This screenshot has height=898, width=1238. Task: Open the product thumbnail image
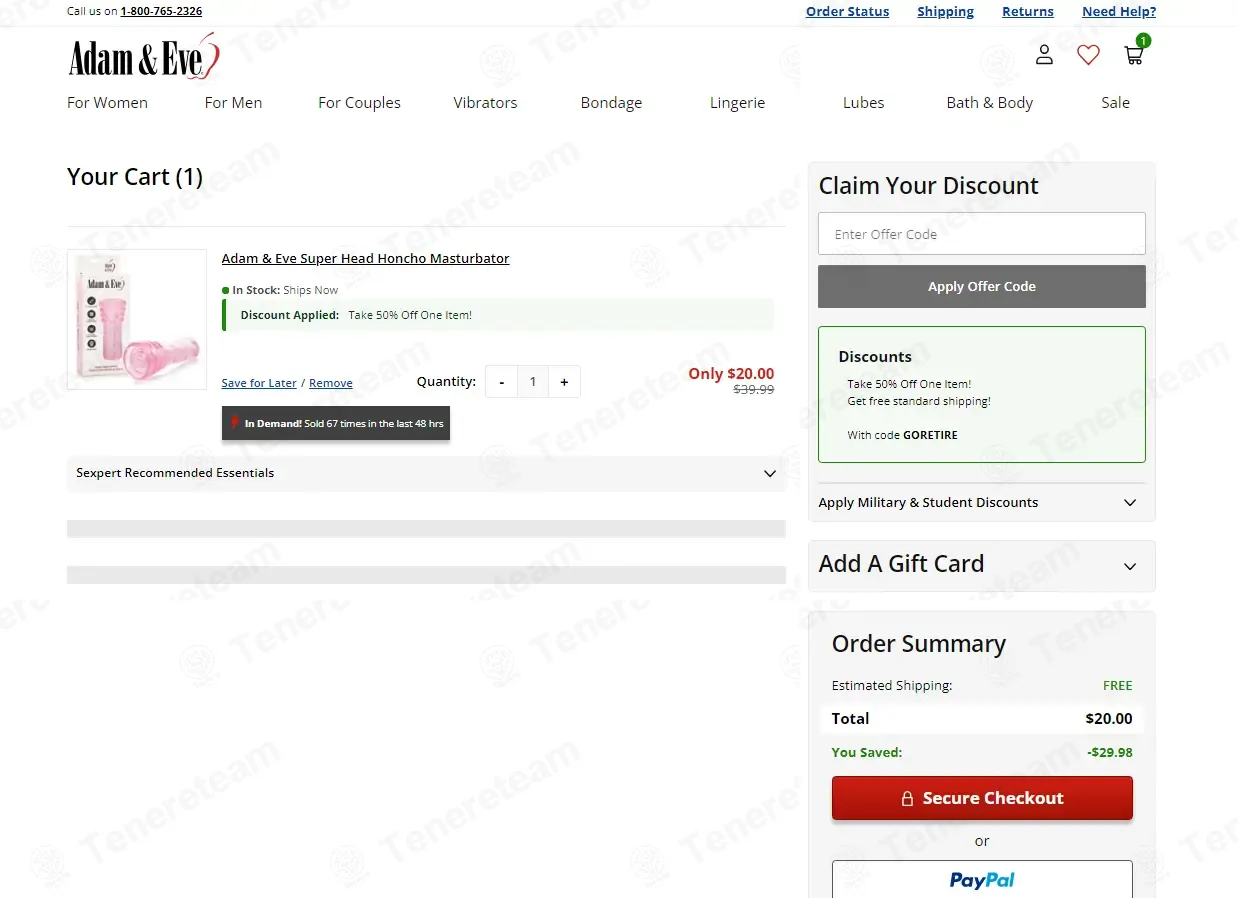pos(137,320)
